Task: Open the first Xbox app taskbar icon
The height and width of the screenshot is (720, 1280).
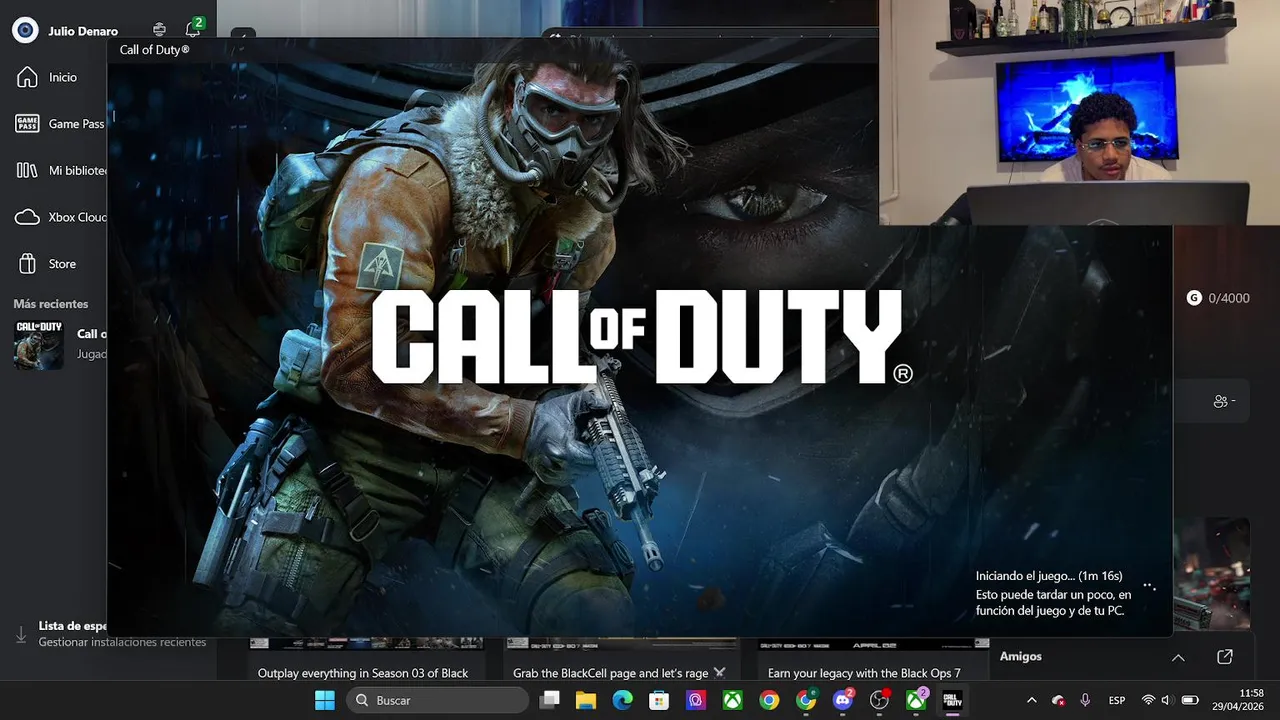Action: click(x=732, y=700)
